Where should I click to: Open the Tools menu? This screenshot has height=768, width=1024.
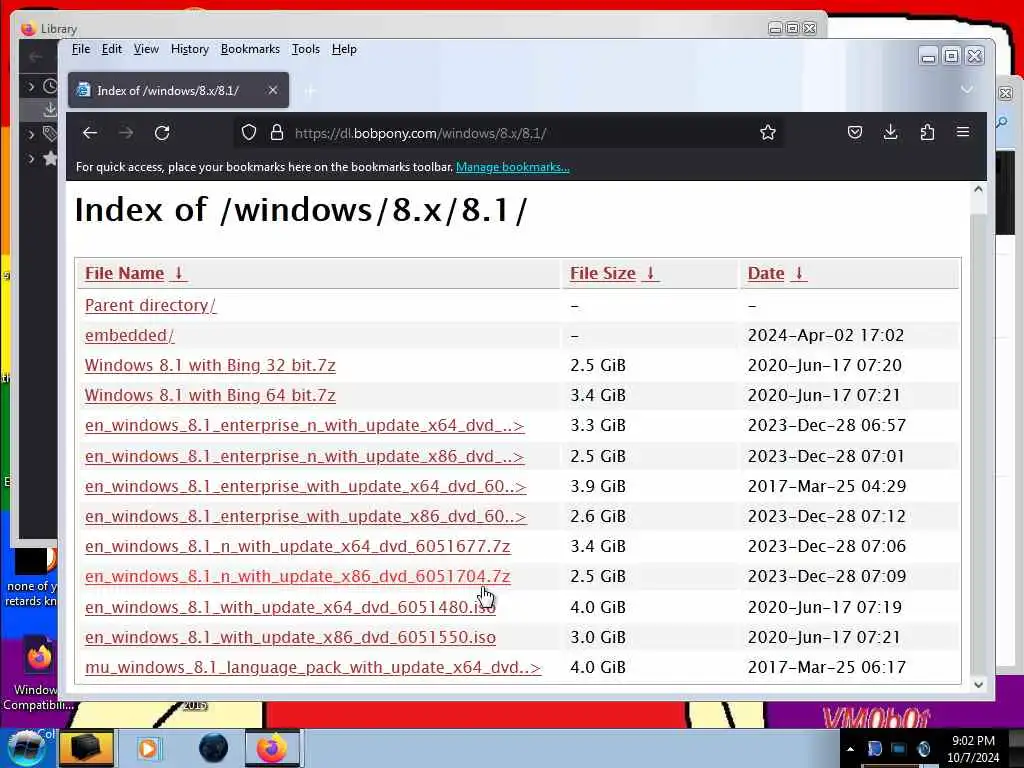coord(306,49)
